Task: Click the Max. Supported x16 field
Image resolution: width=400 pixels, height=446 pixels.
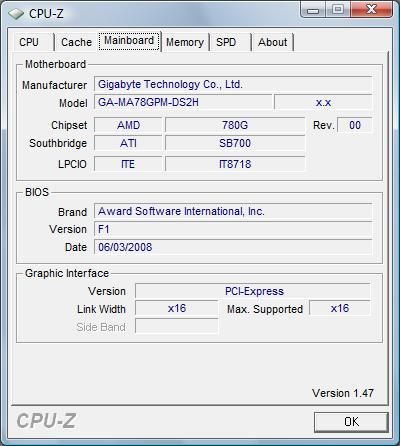Action: [340, 308]
